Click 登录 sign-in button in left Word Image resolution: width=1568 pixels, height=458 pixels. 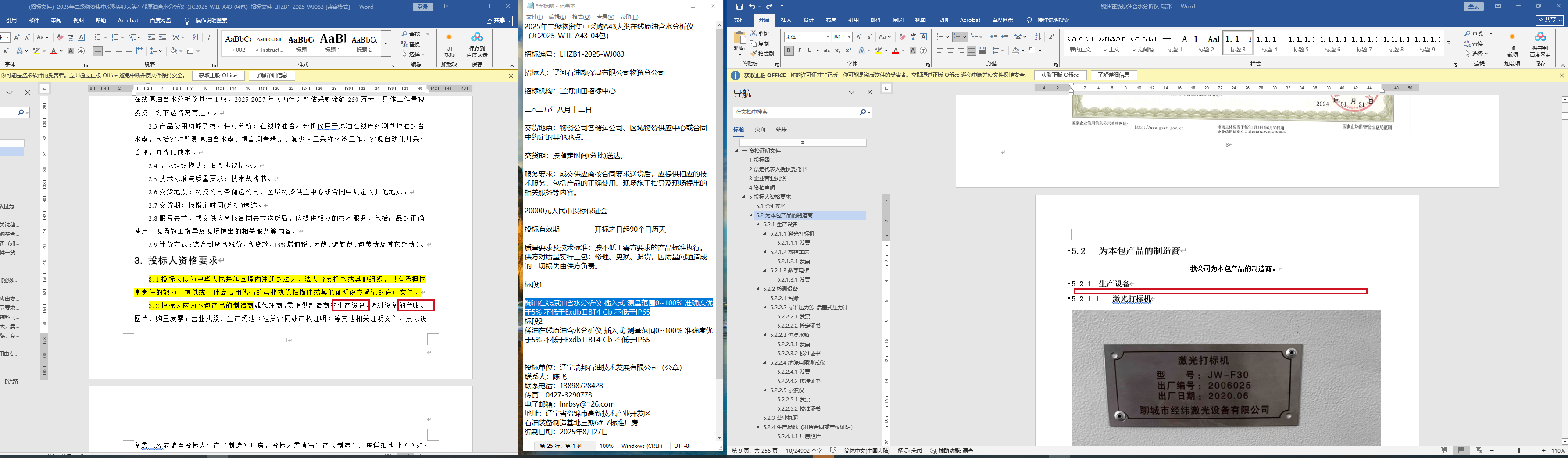(422, 7)
